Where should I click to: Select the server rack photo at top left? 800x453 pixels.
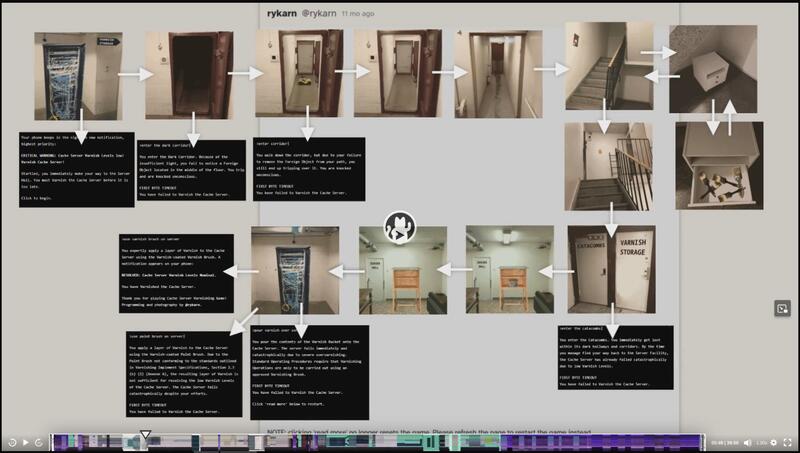coord(77,77)
